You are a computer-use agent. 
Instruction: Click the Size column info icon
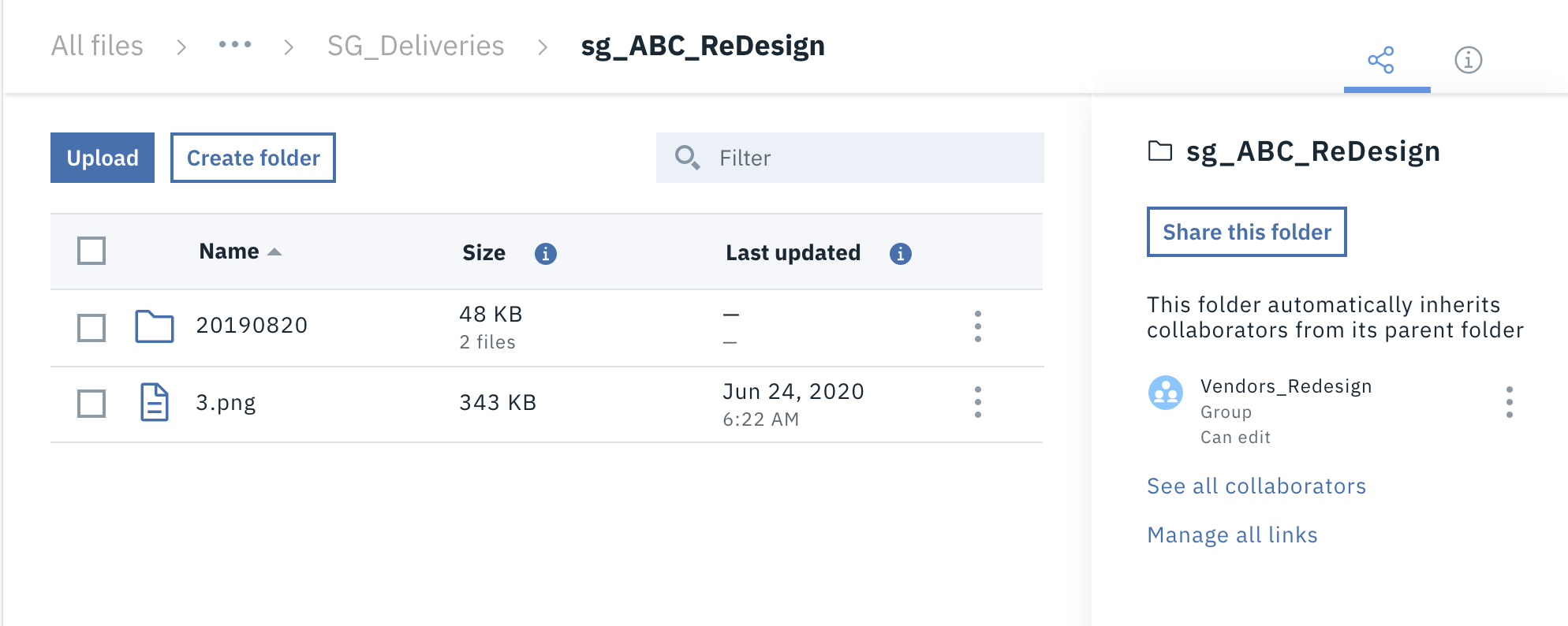point(546,254)
